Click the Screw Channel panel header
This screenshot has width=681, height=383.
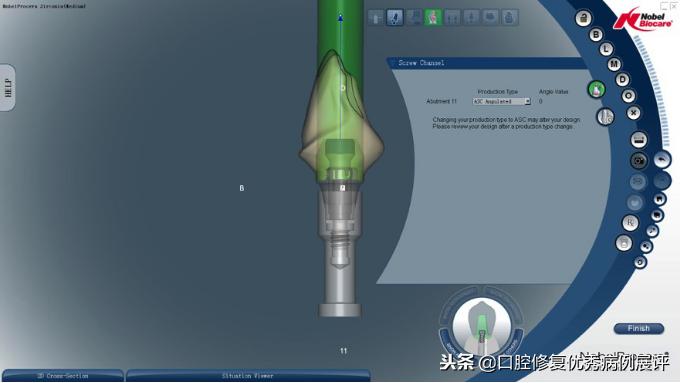click(486, 63)
